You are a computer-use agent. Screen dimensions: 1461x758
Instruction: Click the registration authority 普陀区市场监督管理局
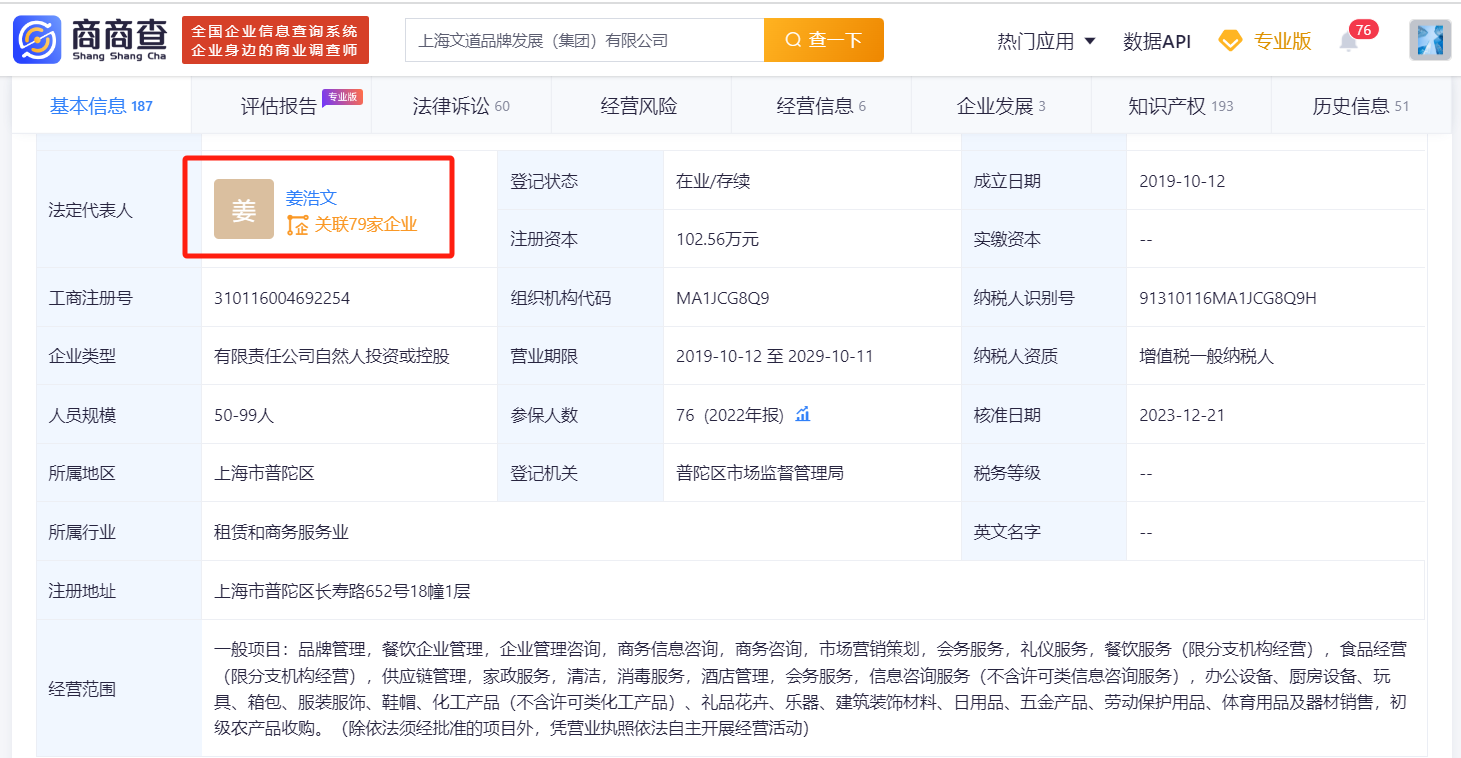[760, 473]
